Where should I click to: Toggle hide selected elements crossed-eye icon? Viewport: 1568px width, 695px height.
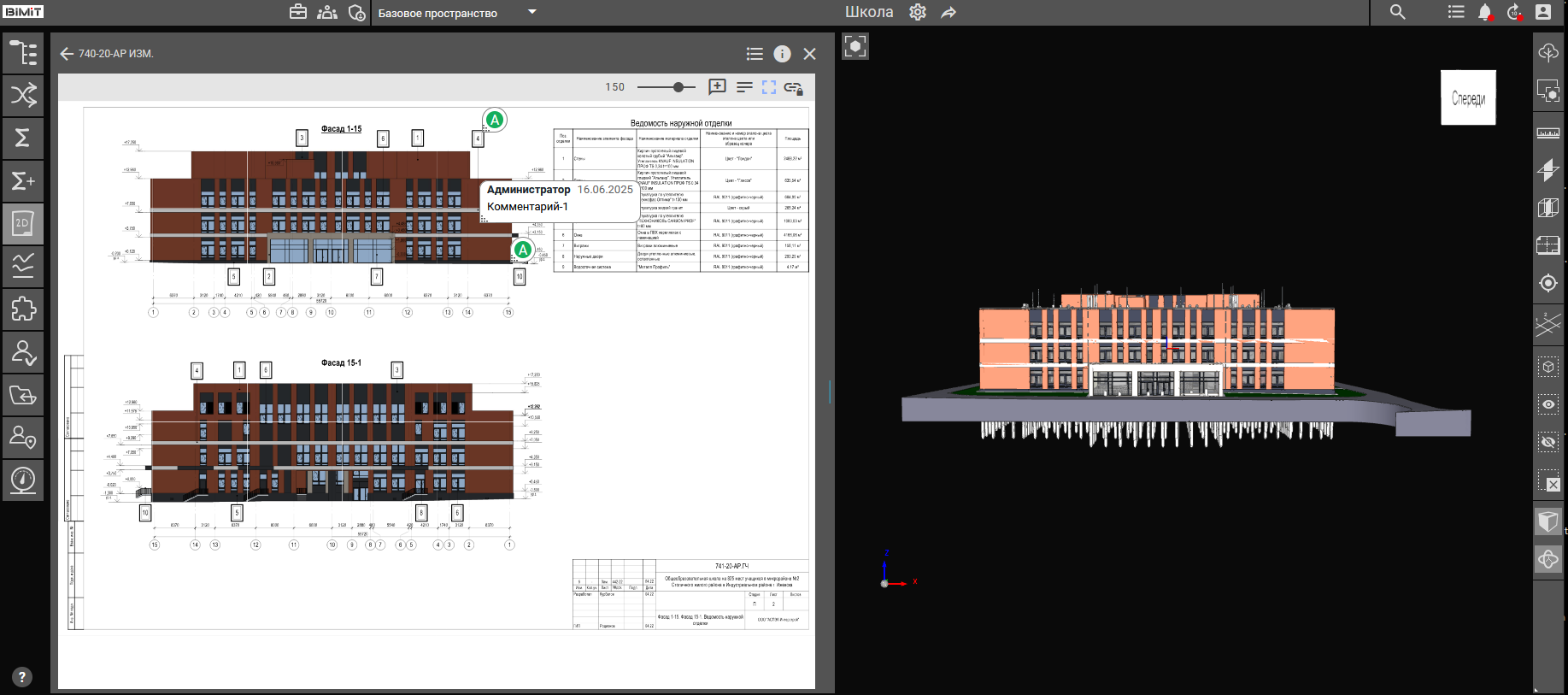pos(1547,442)
